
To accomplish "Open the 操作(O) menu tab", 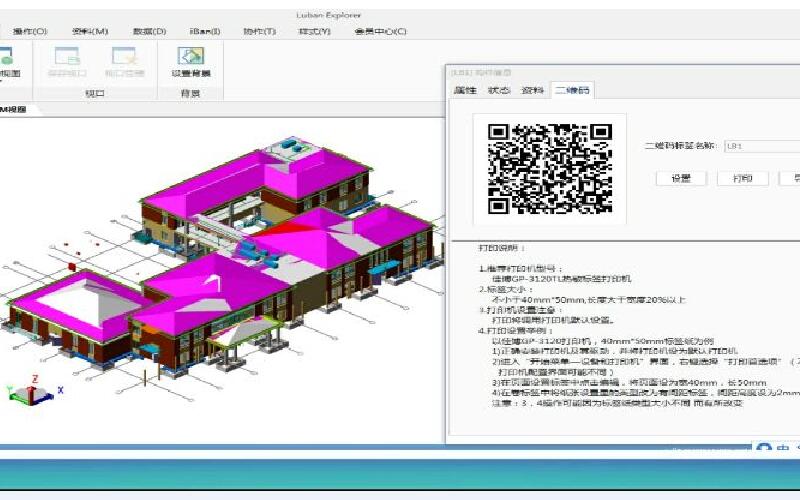I will coord(30,31).
